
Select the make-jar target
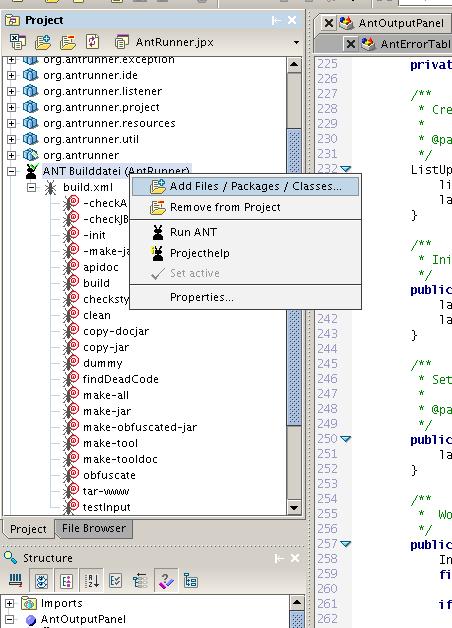tap(107, 411)
